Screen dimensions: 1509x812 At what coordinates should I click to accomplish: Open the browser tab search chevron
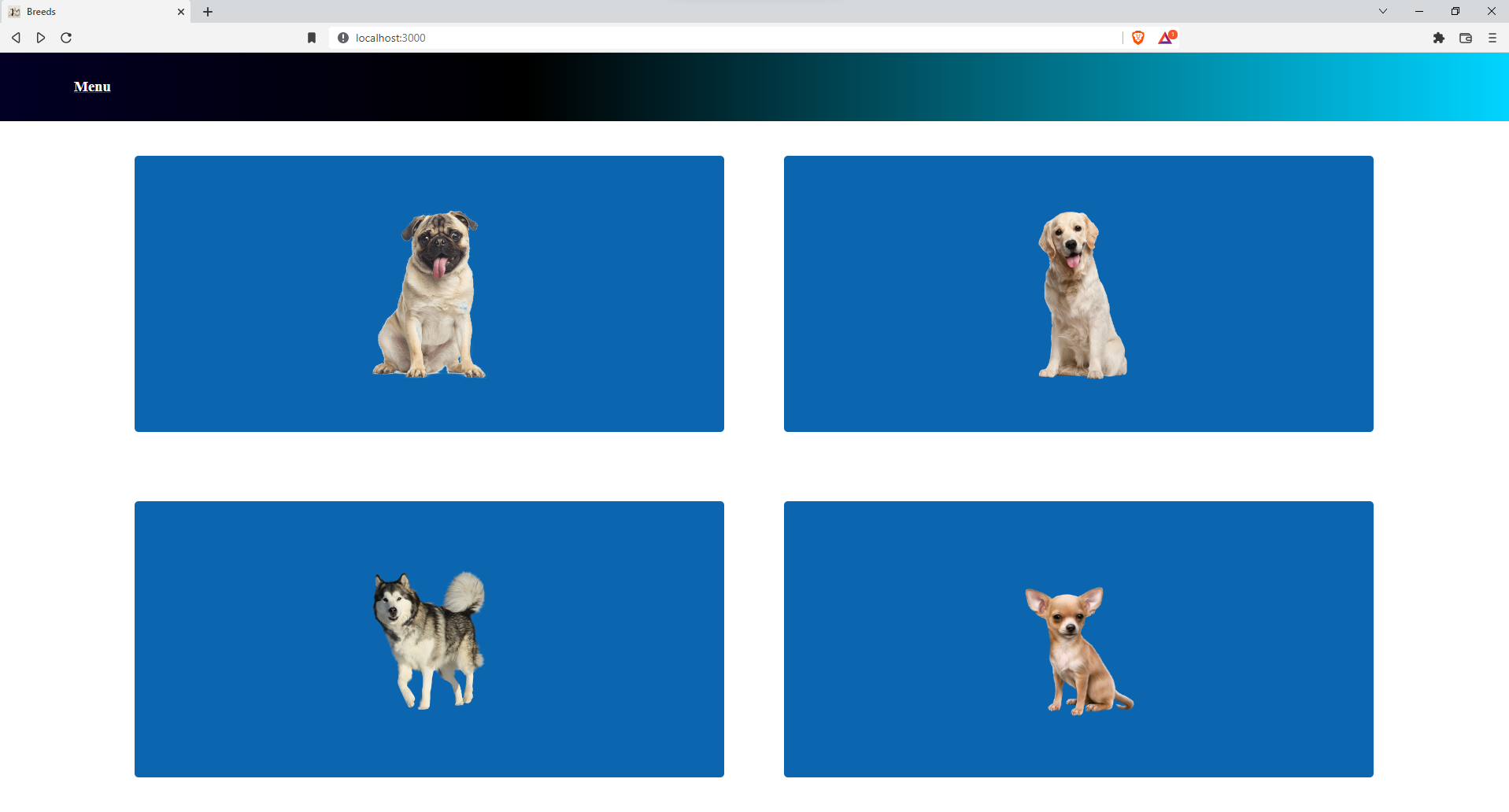point(1383,11)
